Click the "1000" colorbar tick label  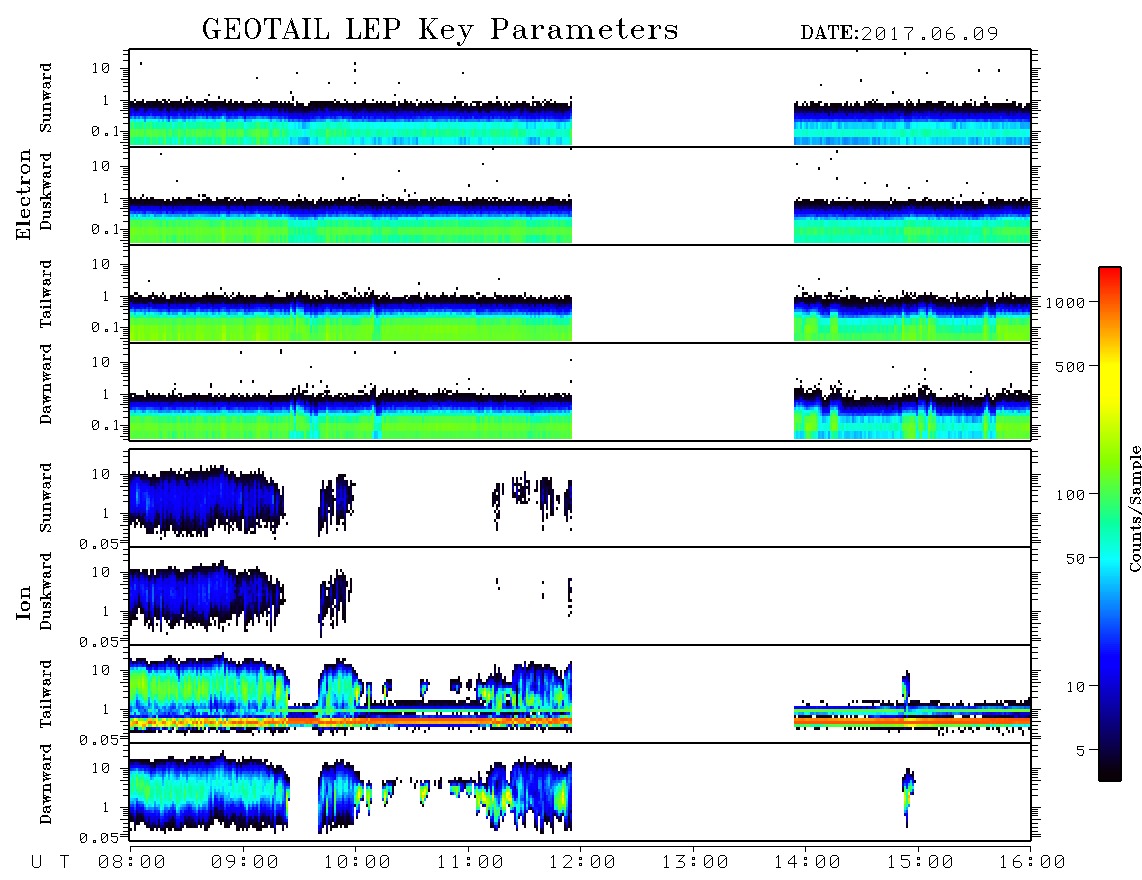(1066, 303)
